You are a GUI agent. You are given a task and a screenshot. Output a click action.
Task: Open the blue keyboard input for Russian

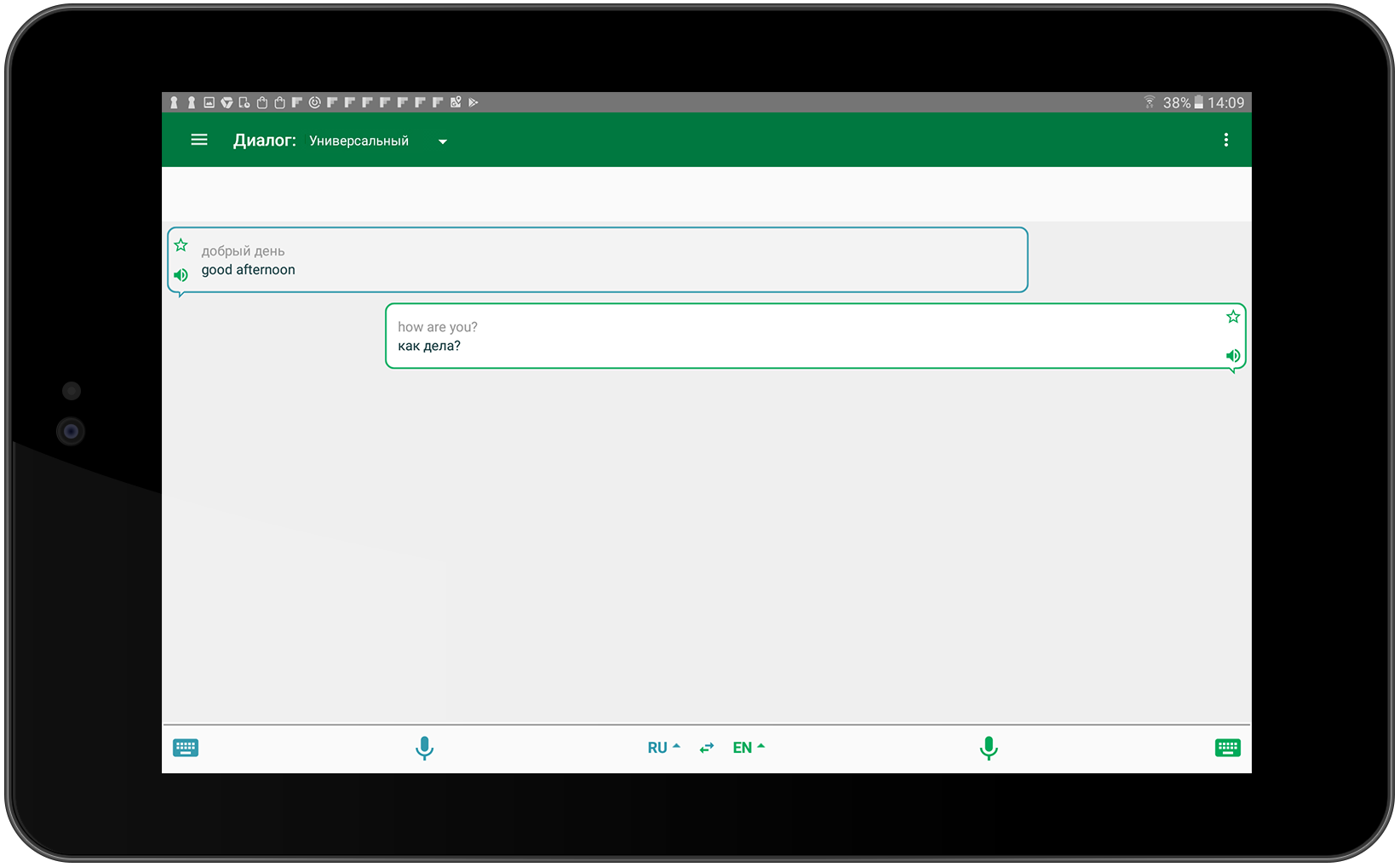[x=186, y=748]
